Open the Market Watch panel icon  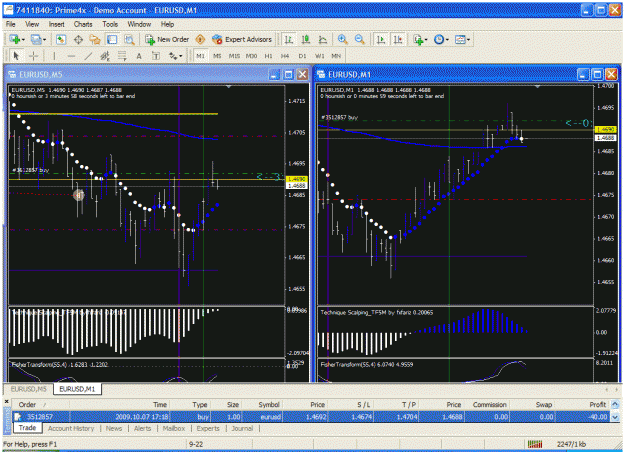click(x=61, y=39)
